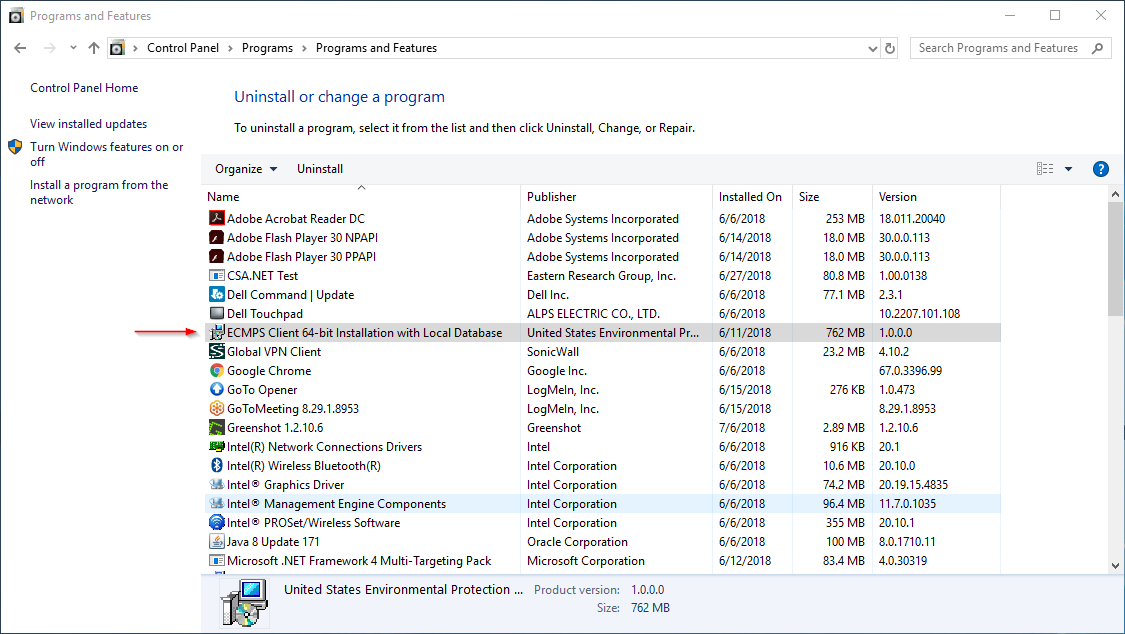Click the vertical scrollbar down arrow

(x=1115, y=566)
